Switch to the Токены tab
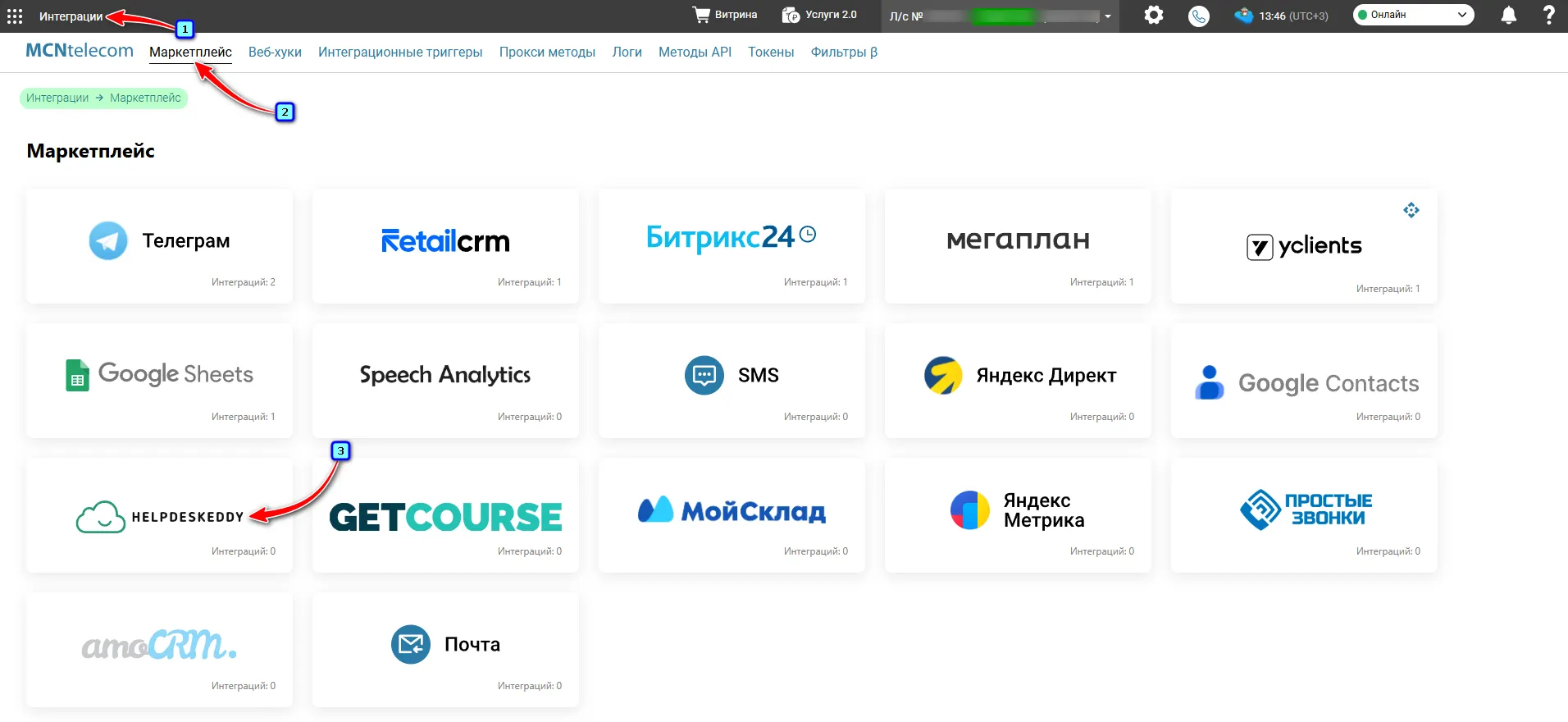 (x=771, y=52)
